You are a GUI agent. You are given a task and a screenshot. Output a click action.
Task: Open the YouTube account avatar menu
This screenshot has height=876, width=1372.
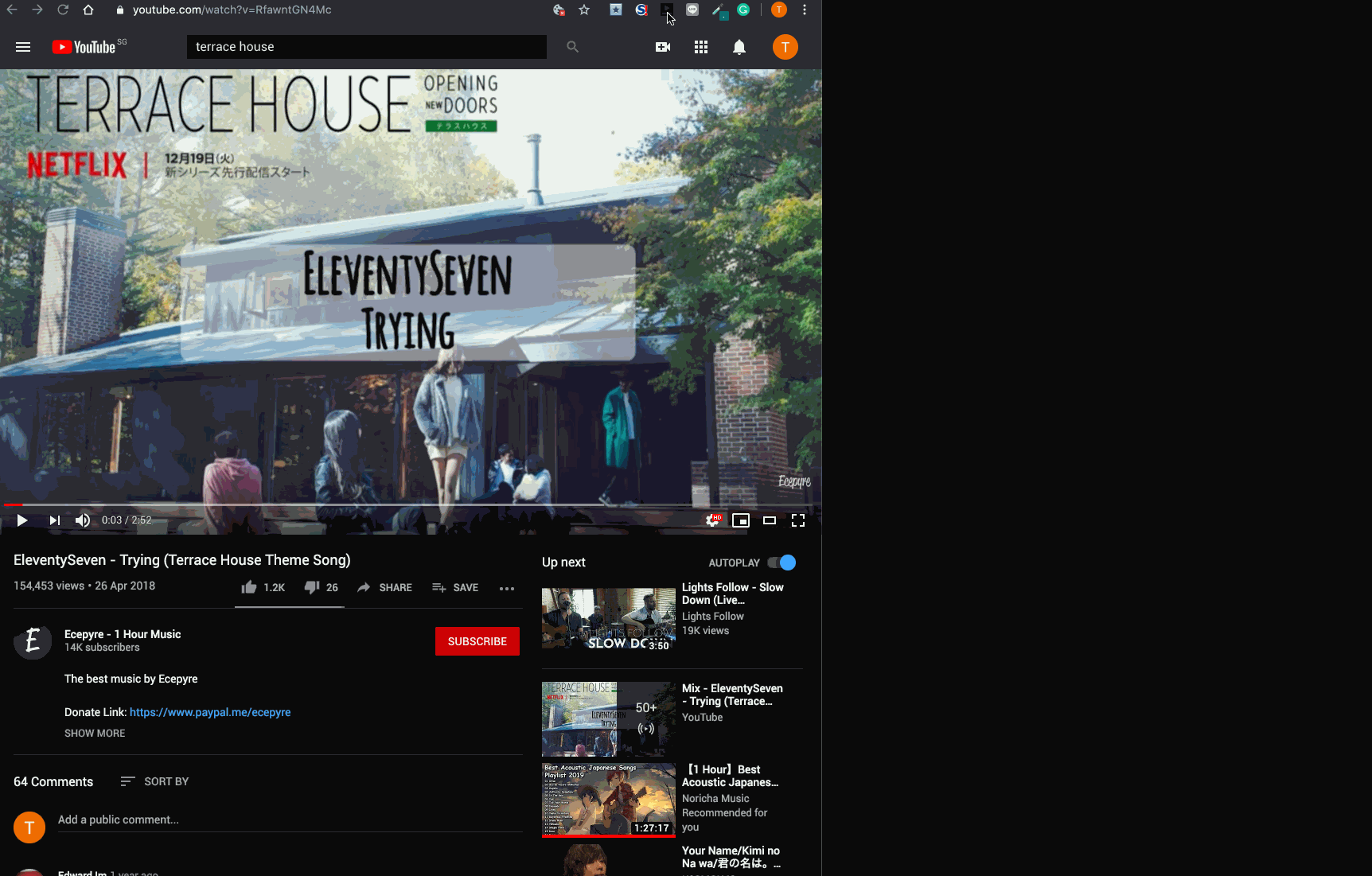tap(785, 47)
